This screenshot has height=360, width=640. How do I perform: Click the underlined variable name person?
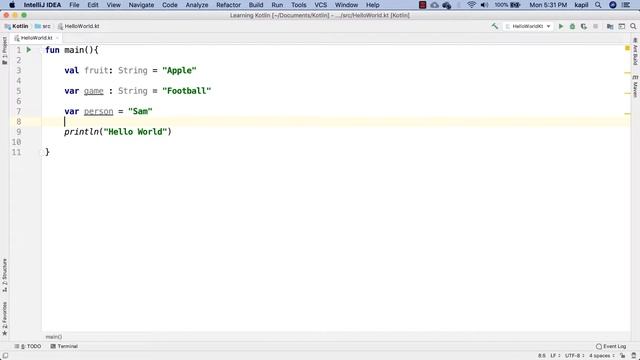98,111
